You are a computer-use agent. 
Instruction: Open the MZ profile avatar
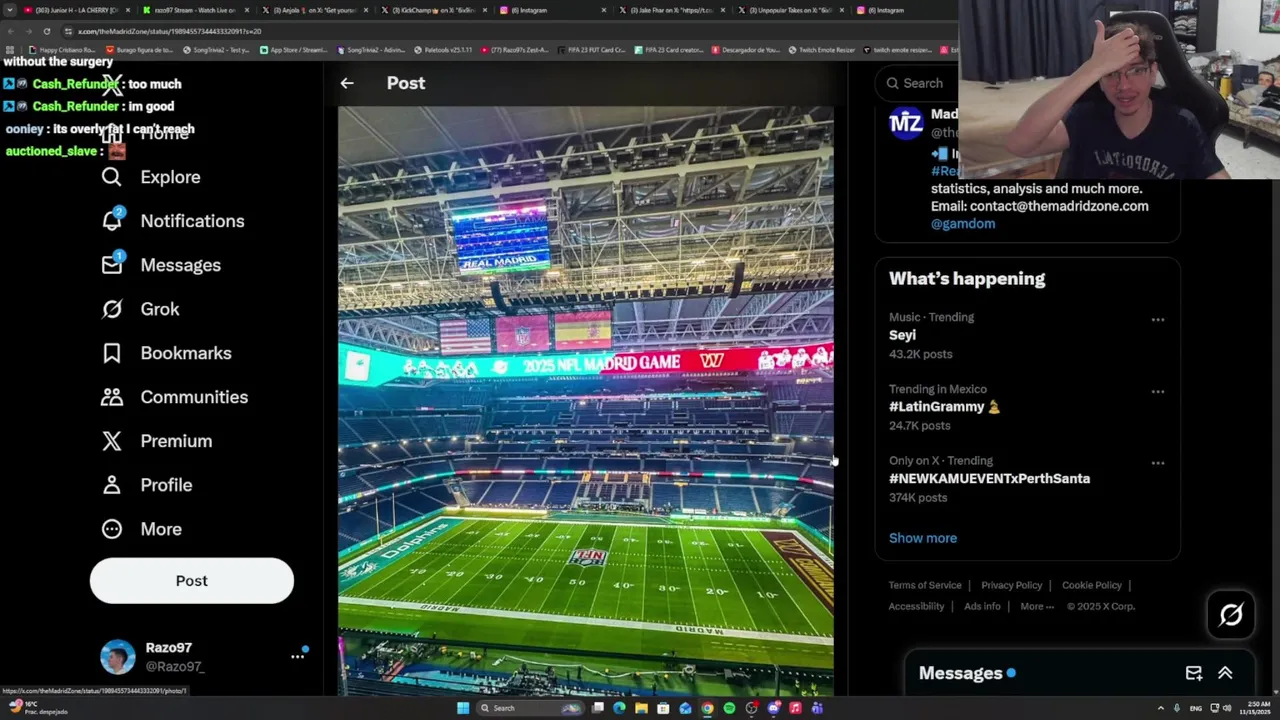(906, 123)
